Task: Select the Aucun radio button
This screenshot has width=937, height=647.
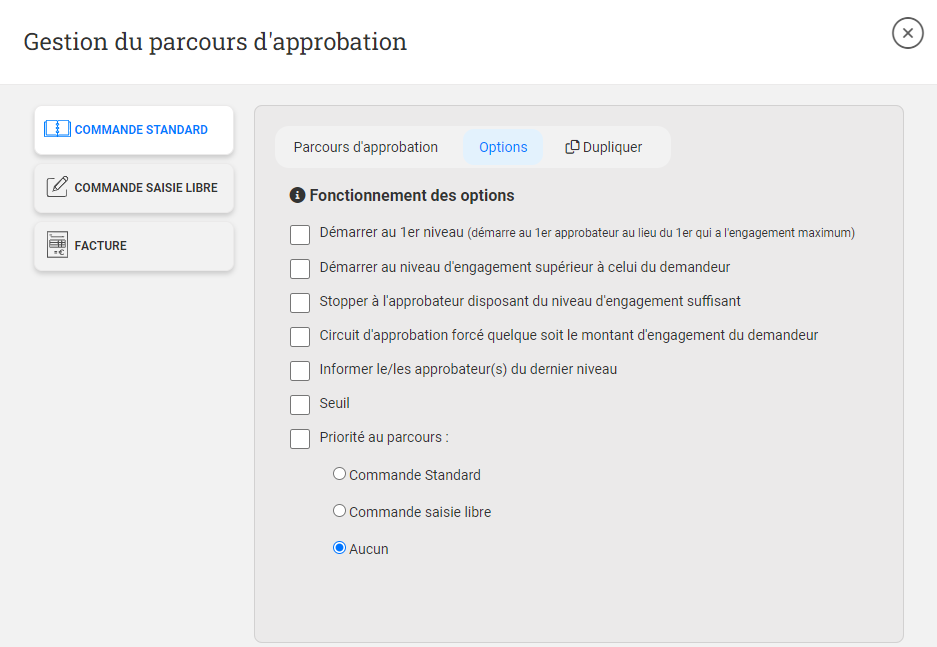Action: (x=339, y=548)
